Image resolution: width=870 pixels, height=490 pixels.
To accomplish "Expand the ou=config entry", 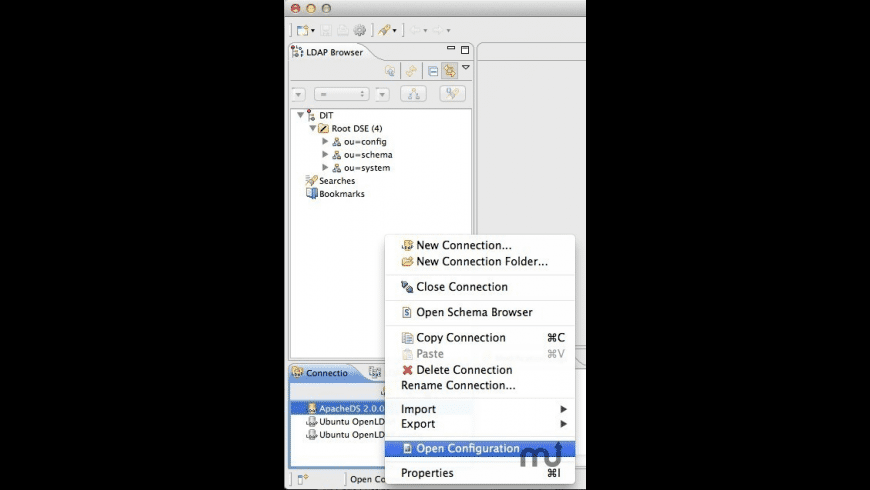I will [x=325, y=142].
